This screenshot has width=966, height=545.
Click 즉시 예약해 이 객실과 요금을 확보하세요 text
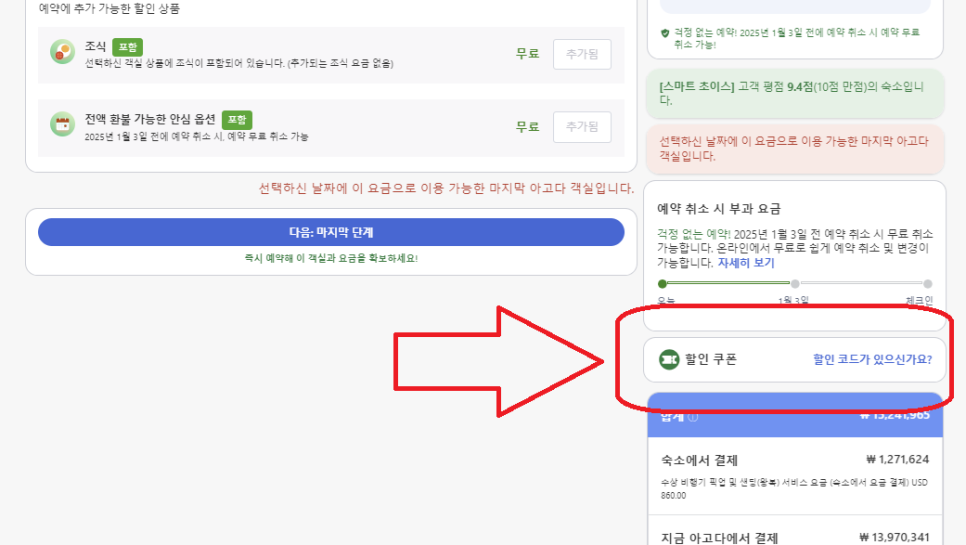click(x=331, y=259)
